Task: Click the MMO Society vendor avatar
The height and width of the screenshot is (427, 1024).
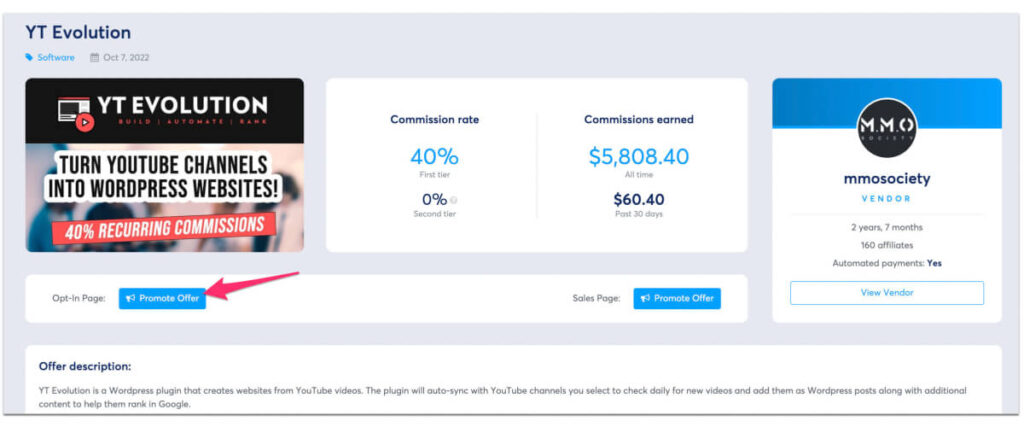Action: (886, 127)
